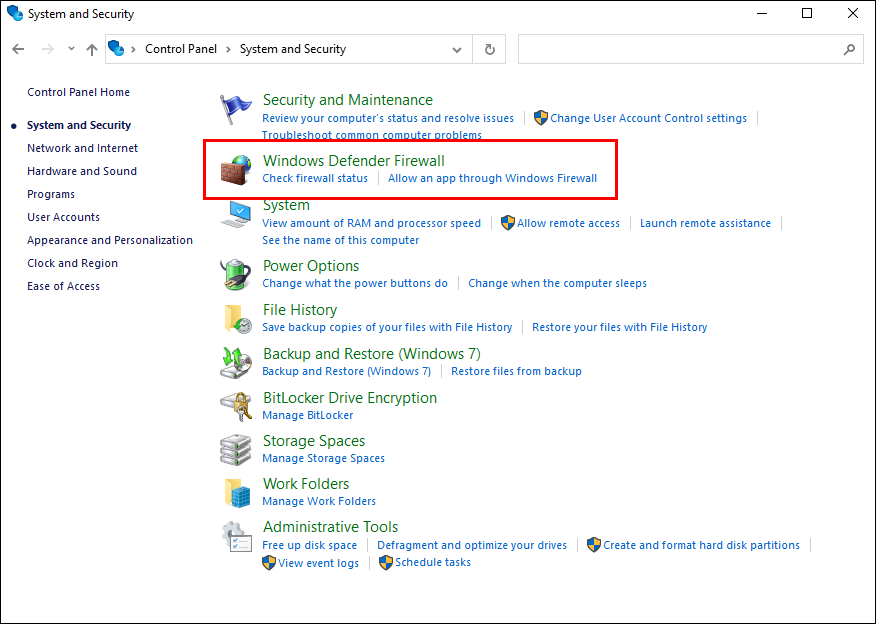Click the Security and Maintenance flag icon

click(235, 109)
